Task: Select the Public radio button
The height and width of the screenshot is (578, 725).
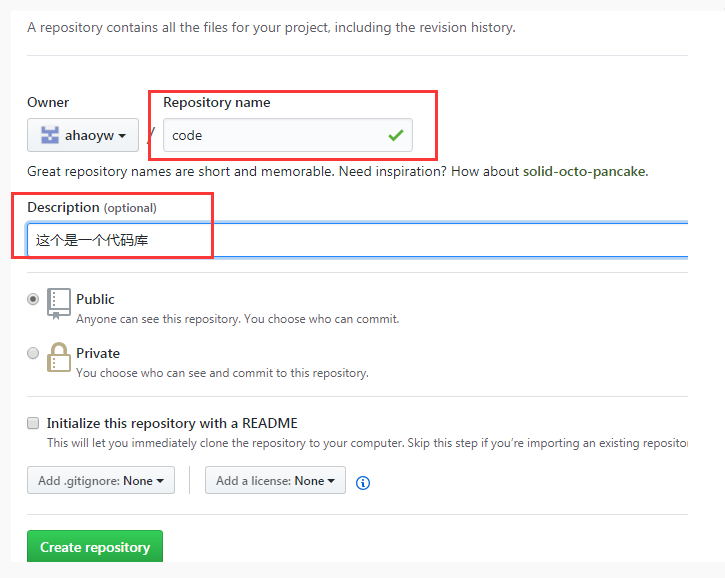Action: pyautogui.click(x=34, y=299)
